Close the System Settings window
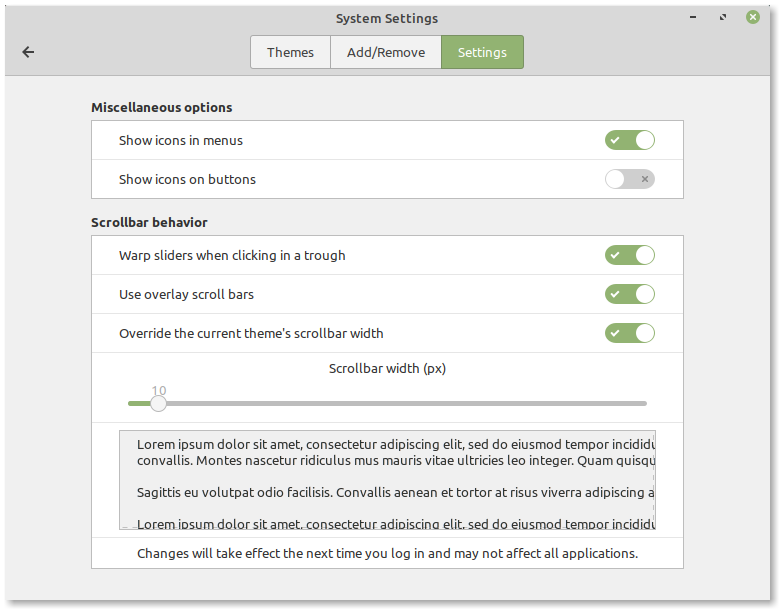This screenshot has height=609, width=779. (751, 18)
